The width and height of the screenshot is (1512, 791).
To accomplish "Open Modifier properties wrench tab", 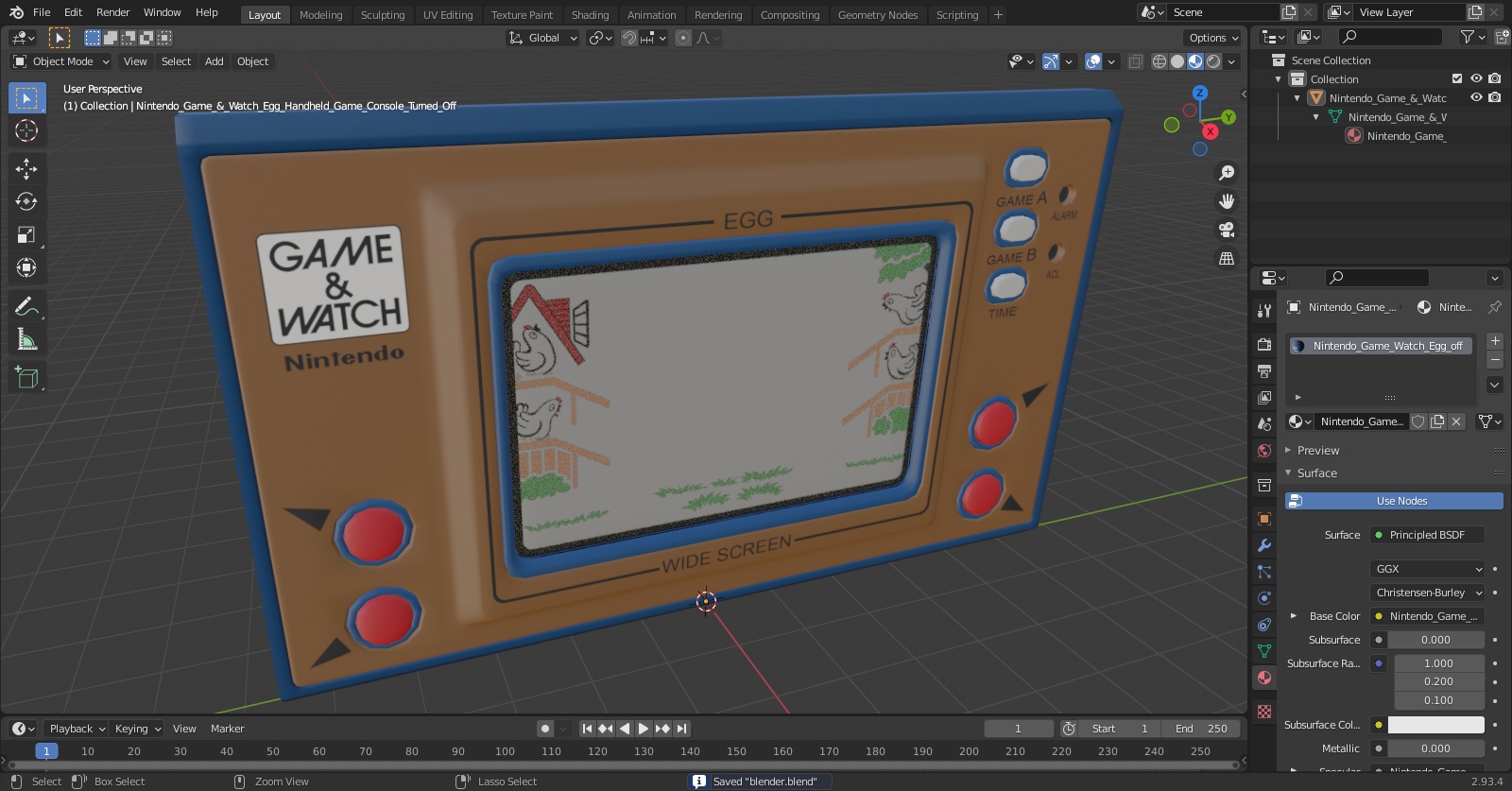I will click(x=1264, y=545).
